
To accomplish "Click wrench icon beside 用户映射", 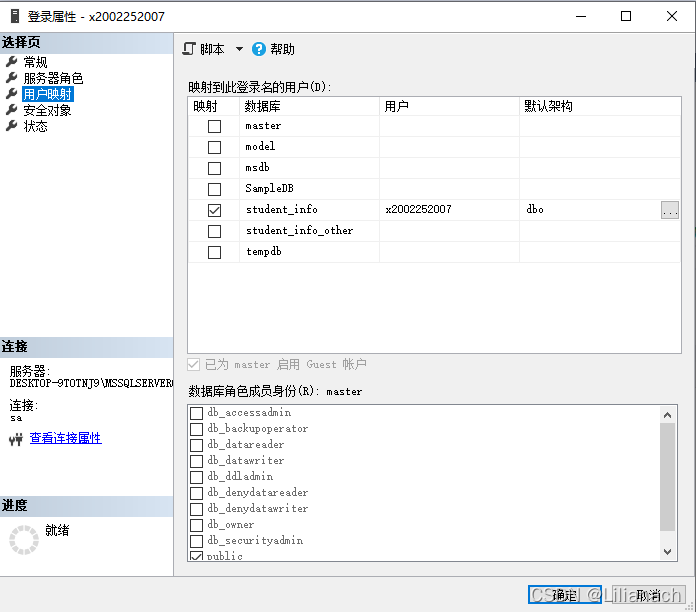I will click(x=12, y=94).
